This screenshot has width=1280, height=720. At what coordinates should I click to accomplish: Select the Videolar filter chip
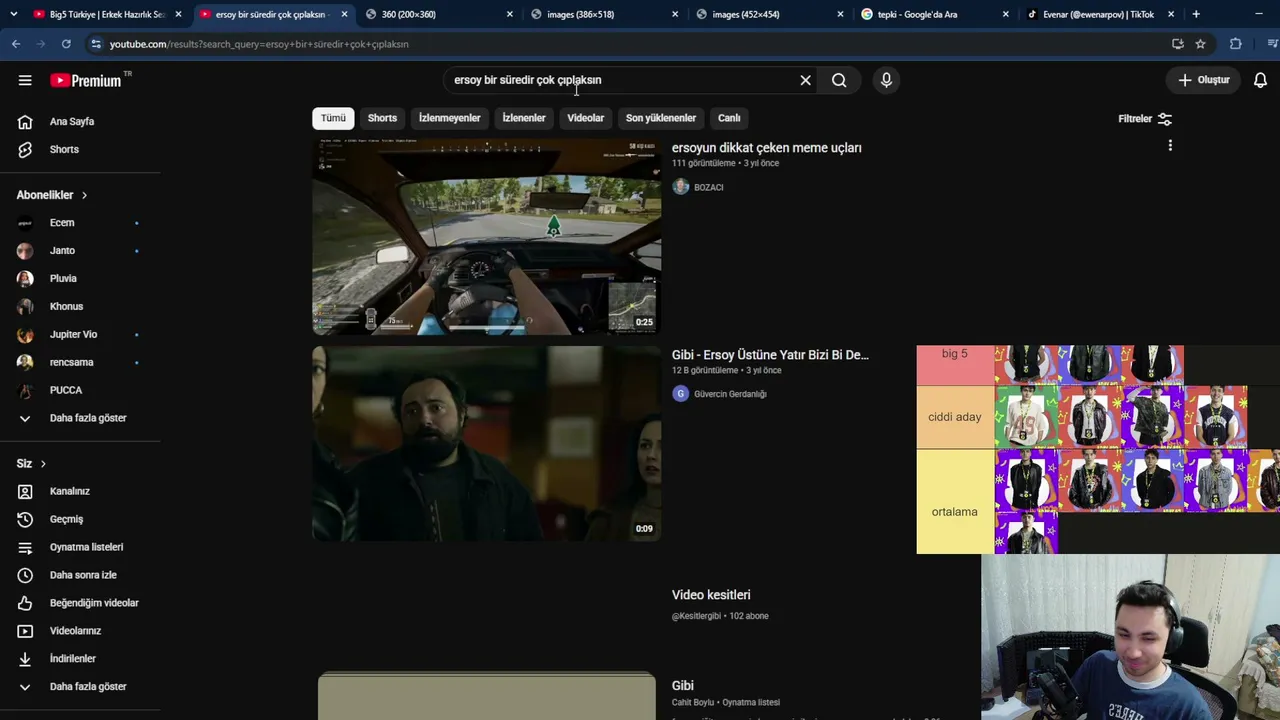(585, 118)
